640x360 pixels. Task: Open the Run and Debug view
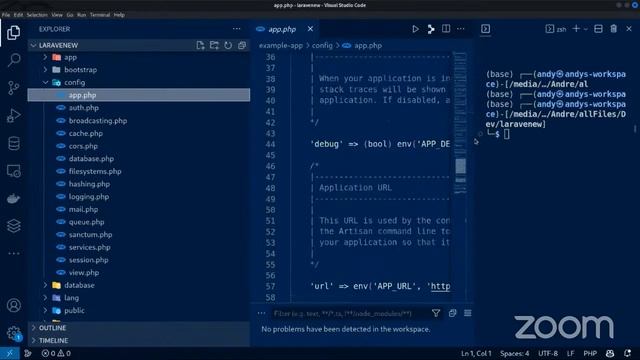(13, 116)
